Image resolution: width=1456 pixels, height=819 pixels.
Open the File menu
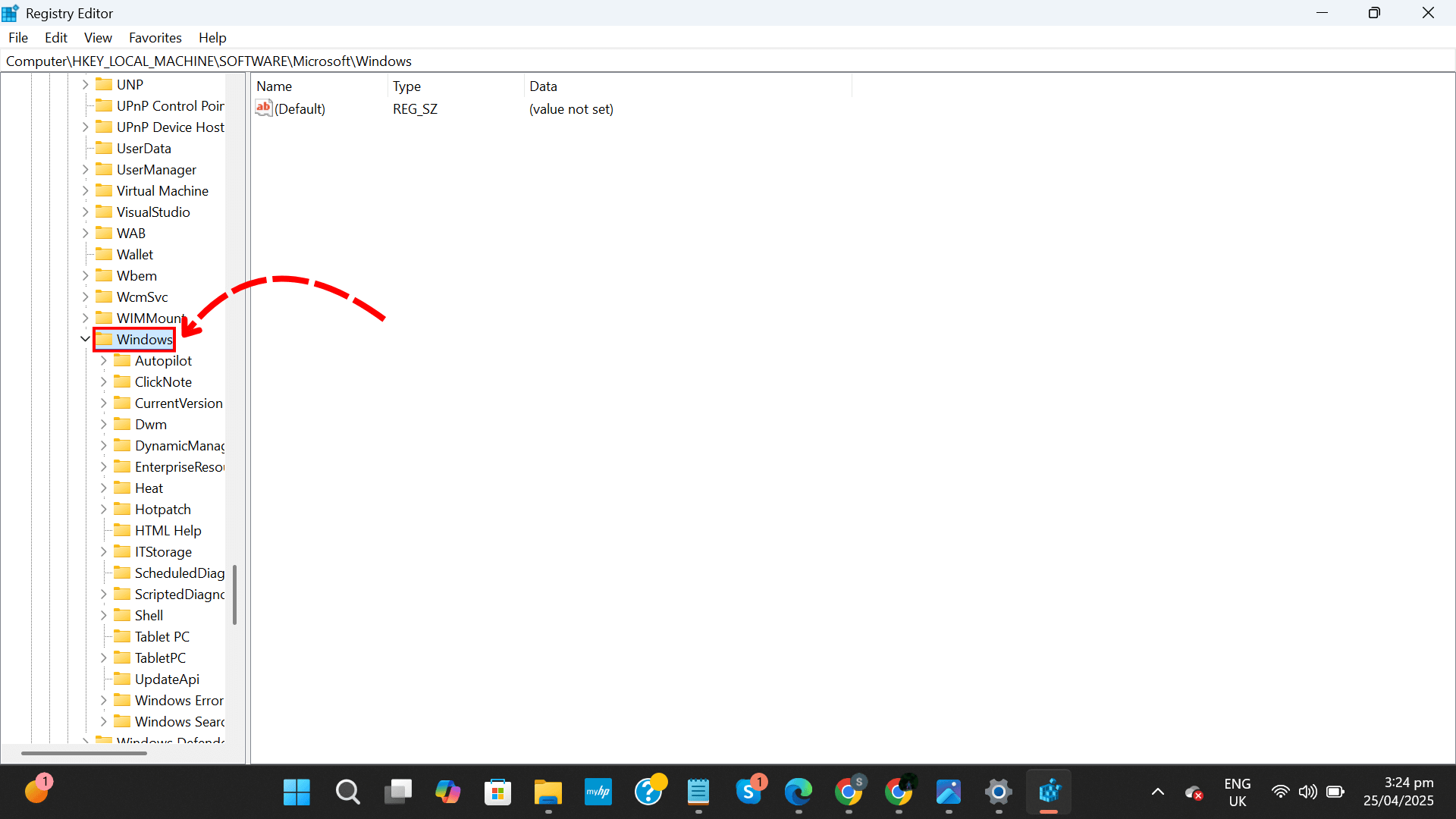click(x=17, y=37)
